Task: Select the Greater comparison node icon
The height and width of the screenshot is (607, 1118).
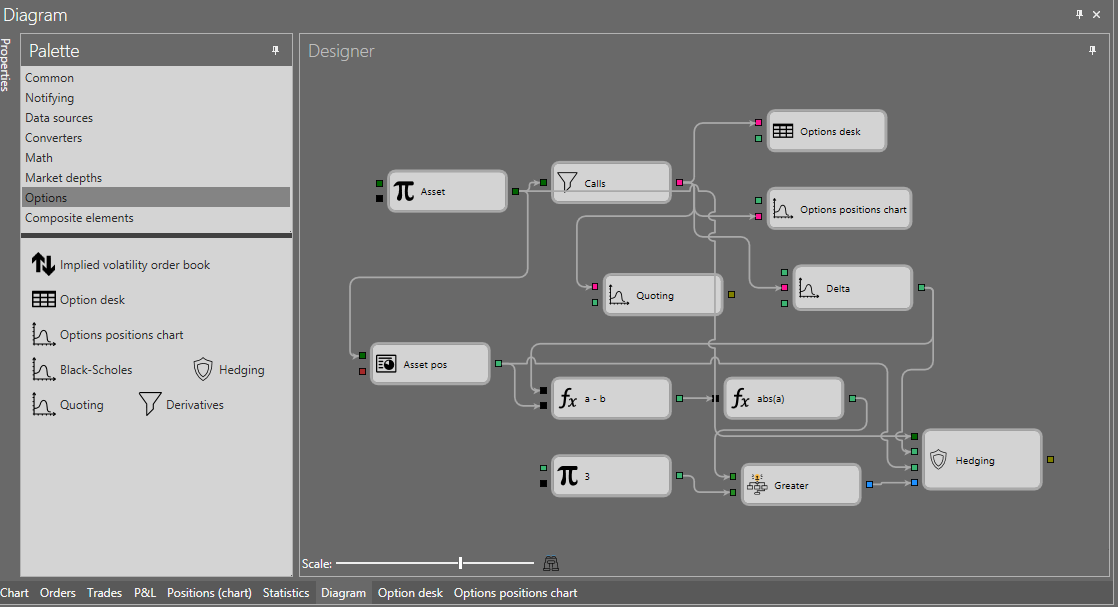Action: coord(757,485)
